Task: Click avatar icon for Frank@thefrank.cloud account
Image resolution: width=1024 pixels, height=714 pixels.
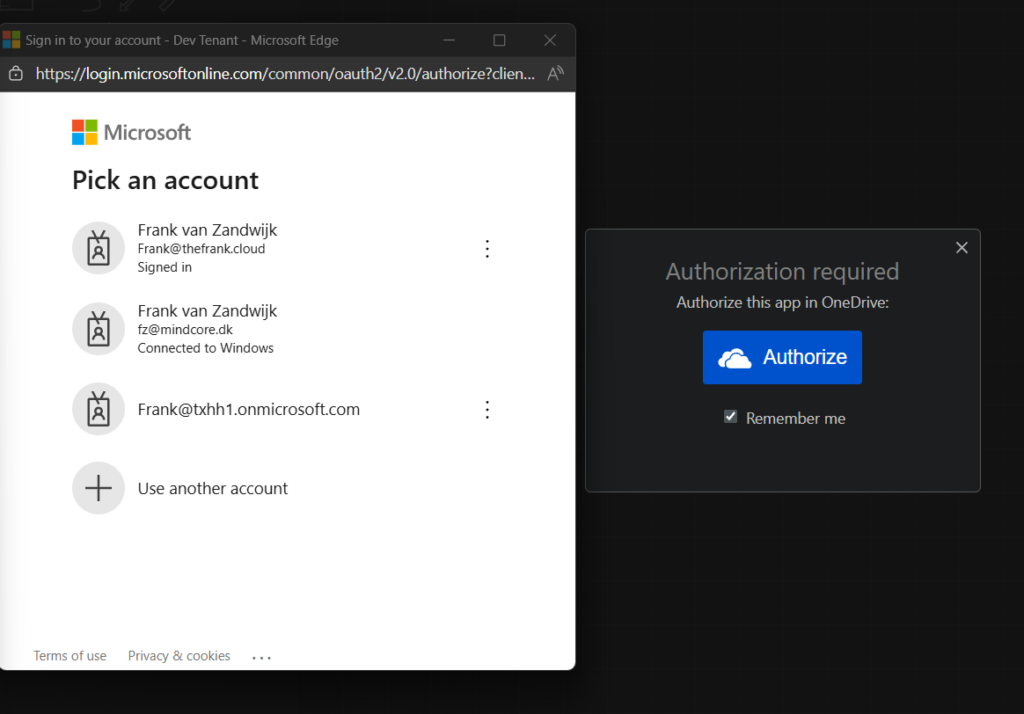Action: pos(98,248)
